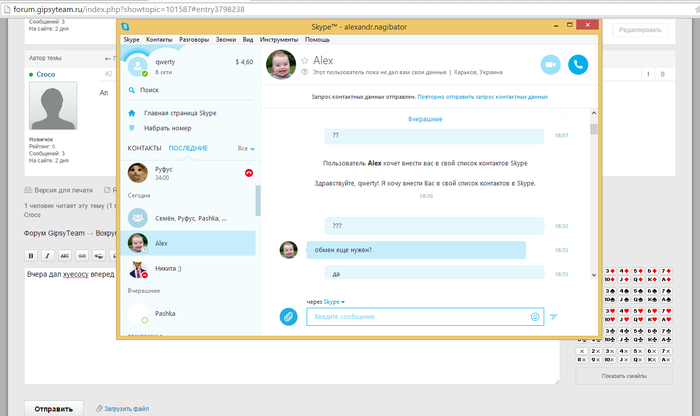Click Редактировать button on forum
Screen dimensions: 700x416
pos(640,30)
